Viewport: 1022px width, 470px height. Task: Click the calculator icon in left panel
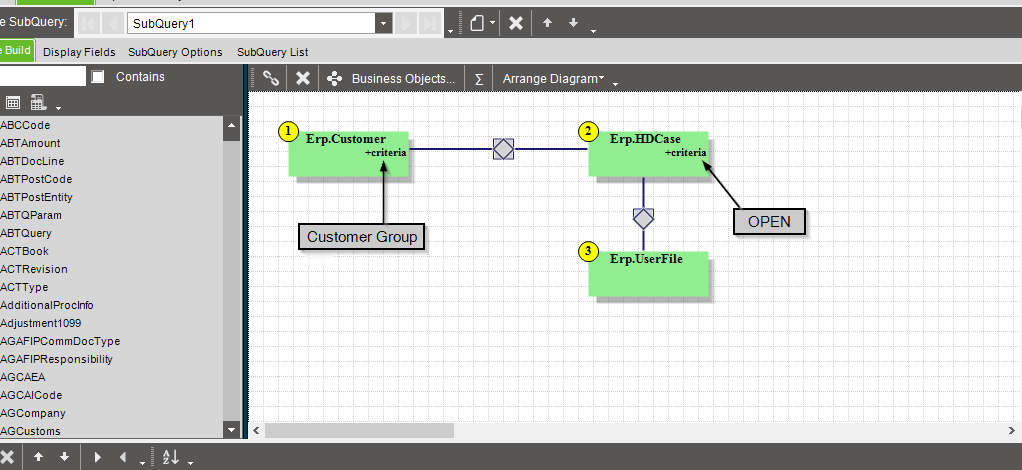[x=38, y=102]
